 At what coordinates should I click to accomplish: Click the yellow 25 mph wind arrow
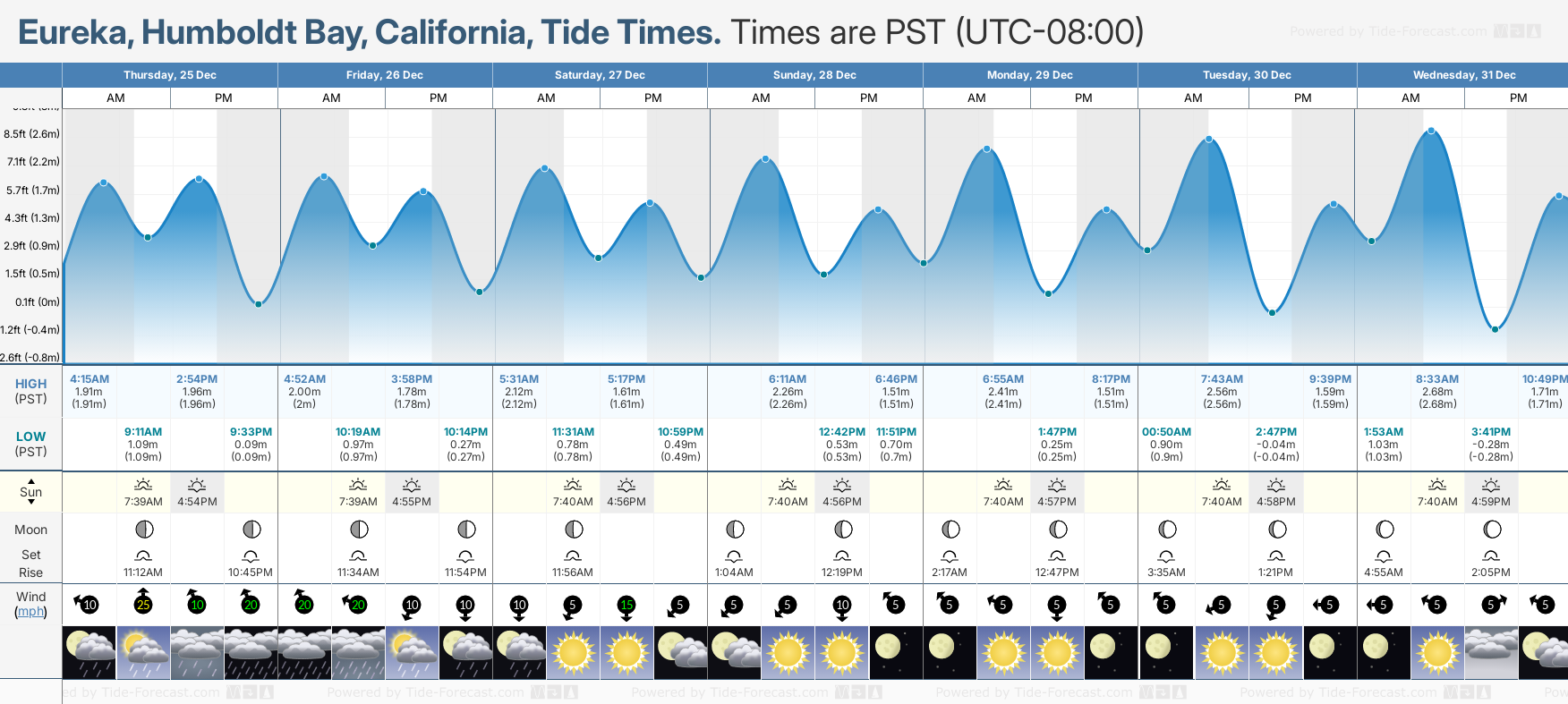(x=143, y=603)
